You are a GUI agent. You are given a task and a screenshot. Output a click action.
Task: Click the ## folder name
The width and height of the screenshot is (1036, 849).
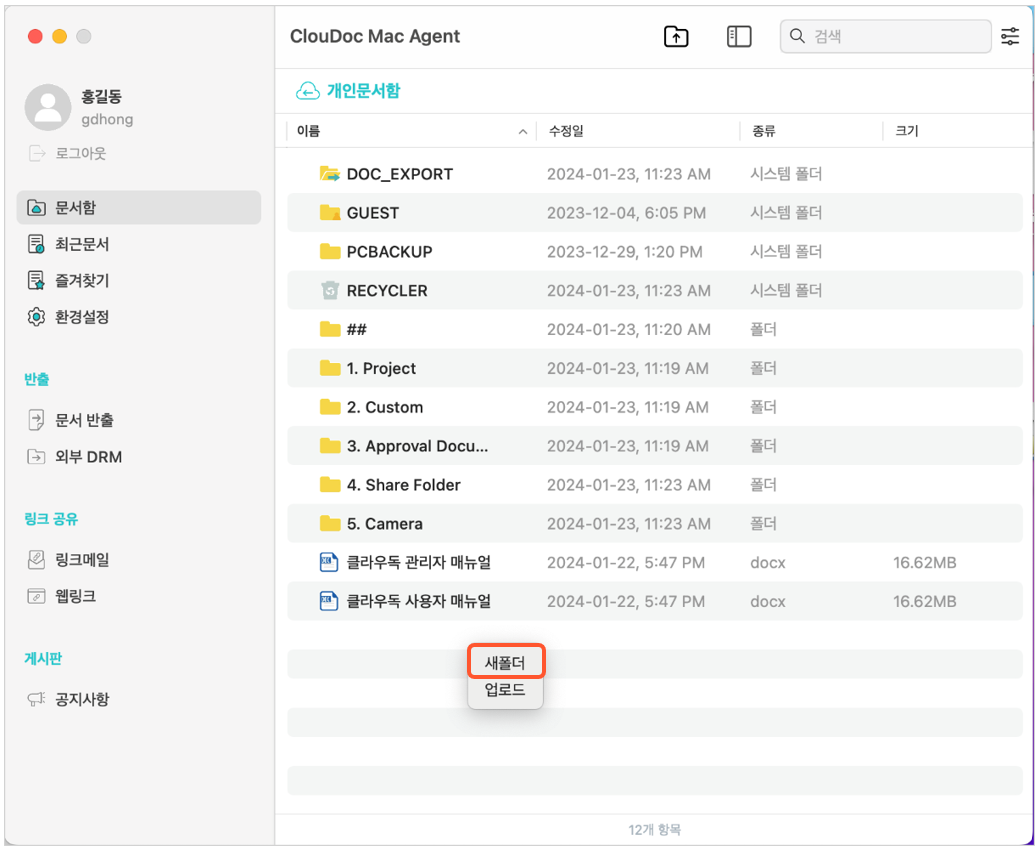tap(357, 329)
